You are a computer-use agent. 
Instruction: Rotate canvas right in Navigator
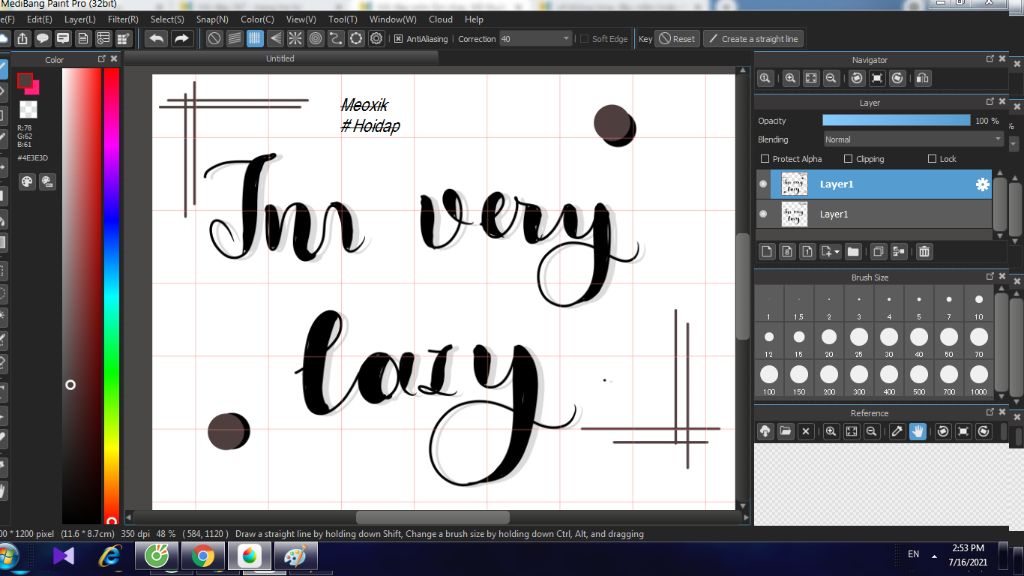click(897, 78)
